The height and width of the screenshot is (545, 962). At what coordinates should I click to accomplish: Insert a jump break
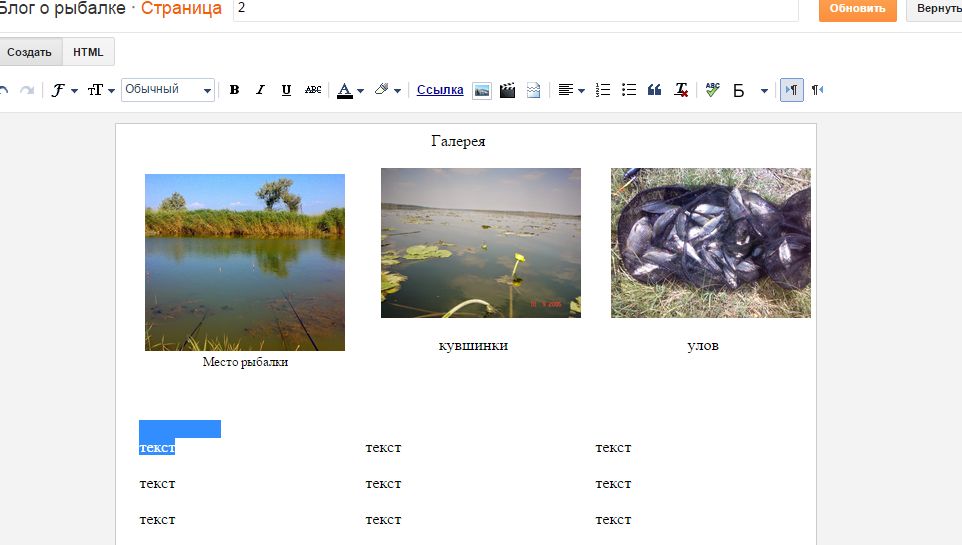click(533, 90)
